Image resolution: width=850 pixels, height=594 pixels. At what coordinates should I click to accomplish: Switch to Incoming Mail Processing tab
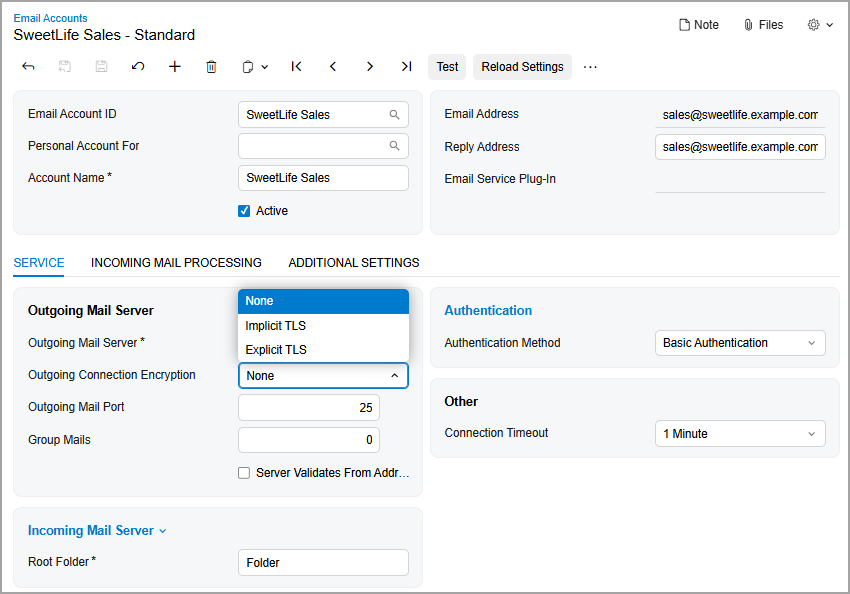coord(176,263)
